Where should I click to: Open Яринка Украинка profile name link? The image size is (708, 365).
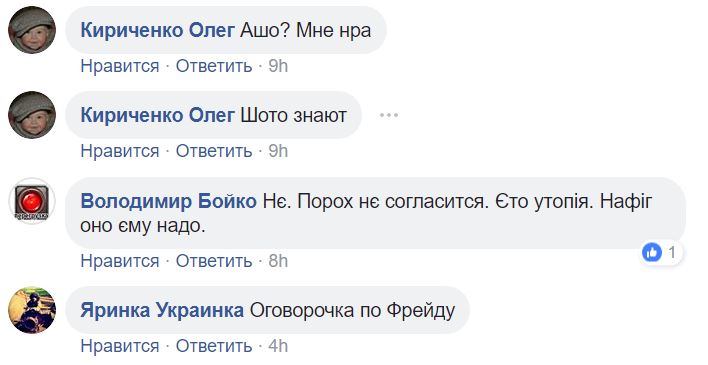162,311
